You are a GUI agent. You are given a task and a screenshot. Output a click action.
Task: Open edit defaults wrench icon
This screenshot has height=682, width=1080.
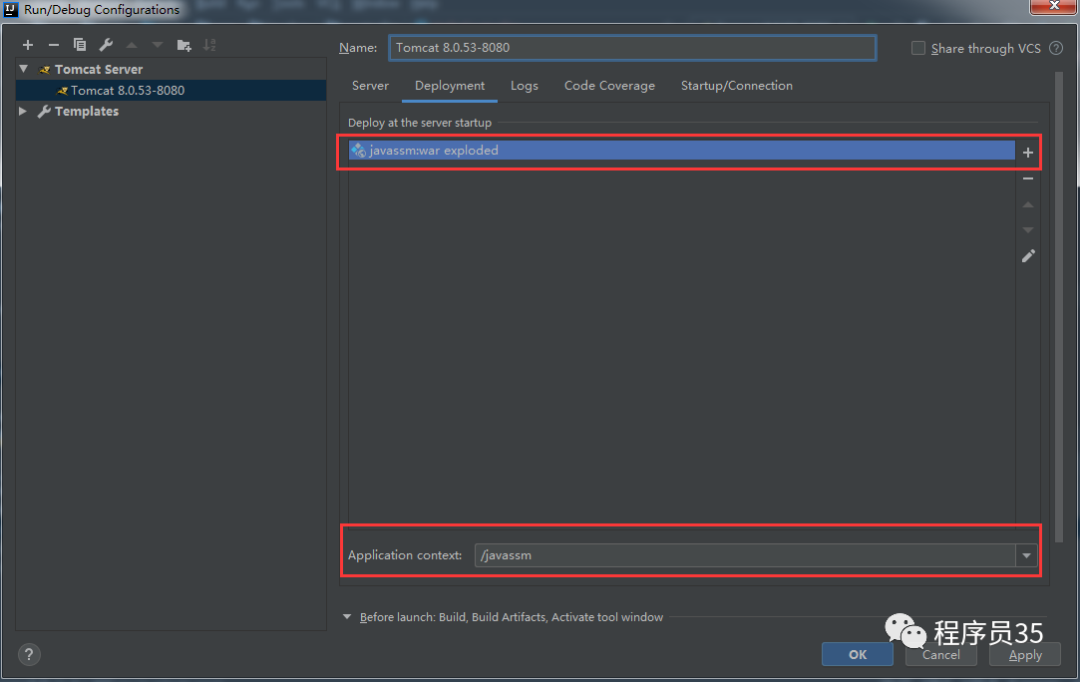[106, 45]
